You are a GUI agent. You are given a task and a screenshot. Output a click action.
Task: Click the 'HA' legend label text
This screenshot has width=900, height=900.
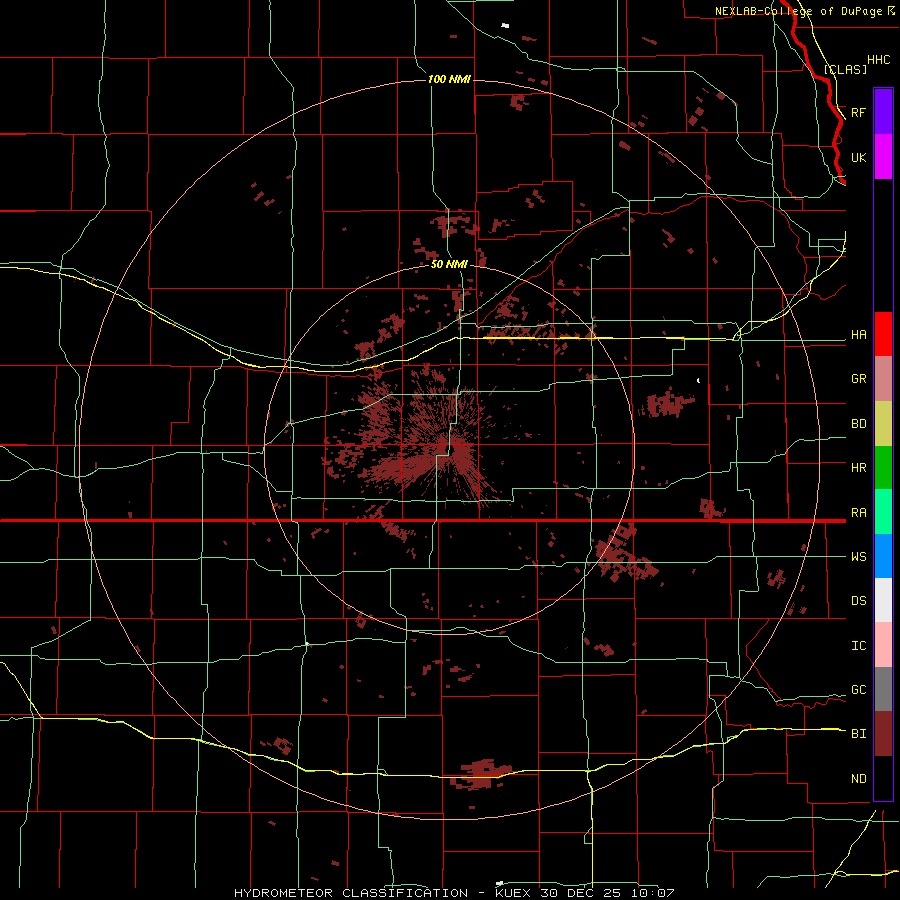click(858, 335)
